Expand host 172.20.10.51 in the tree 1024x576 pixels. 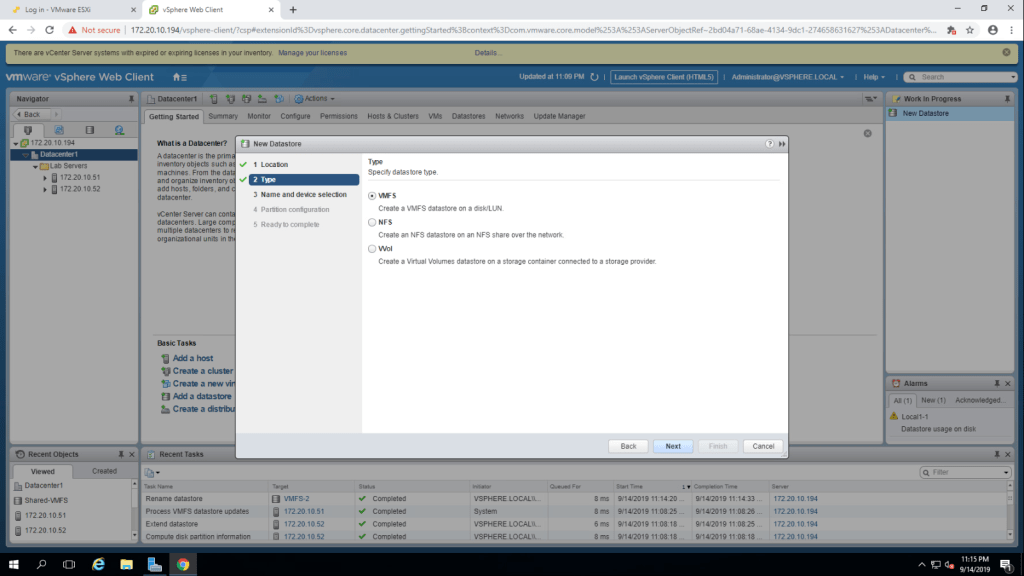coord(45,177)
